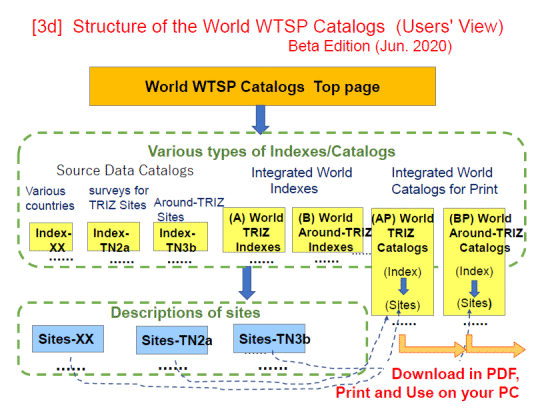Open the (B) World Around-TRIZ Indexes box
The width and height of the screenshot is (536, 410).
tap(327, 230)
